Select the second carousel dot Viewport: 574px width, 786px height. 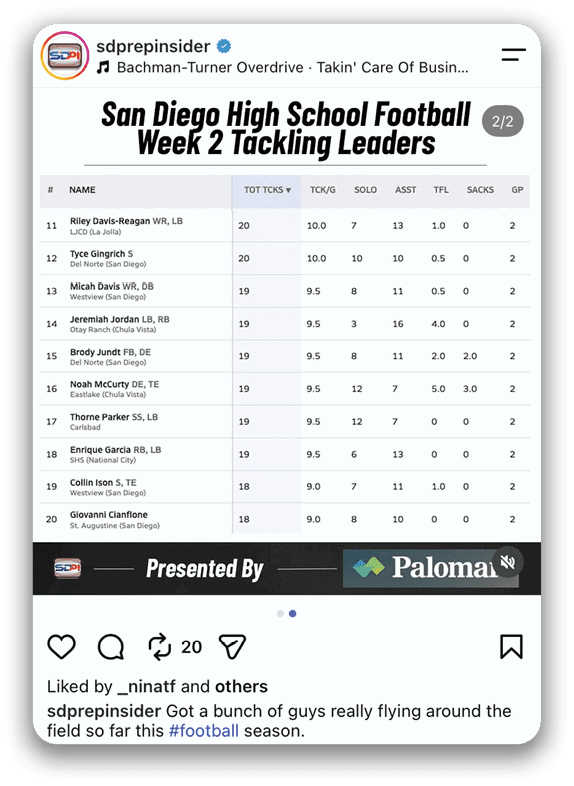[x=293, y=614]
